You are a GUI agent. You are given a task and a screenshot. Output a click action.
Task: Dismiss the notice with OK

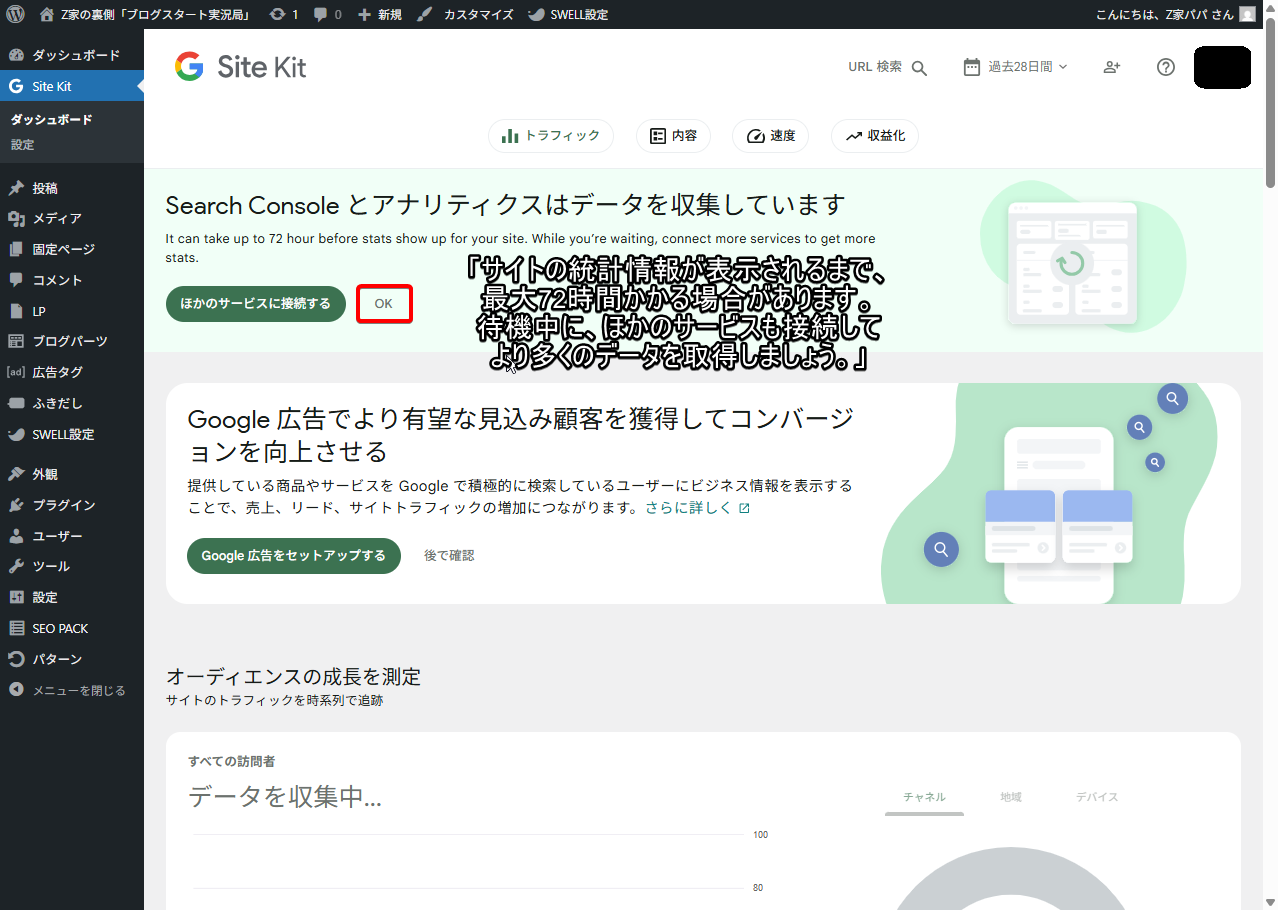tap(384, 304)
